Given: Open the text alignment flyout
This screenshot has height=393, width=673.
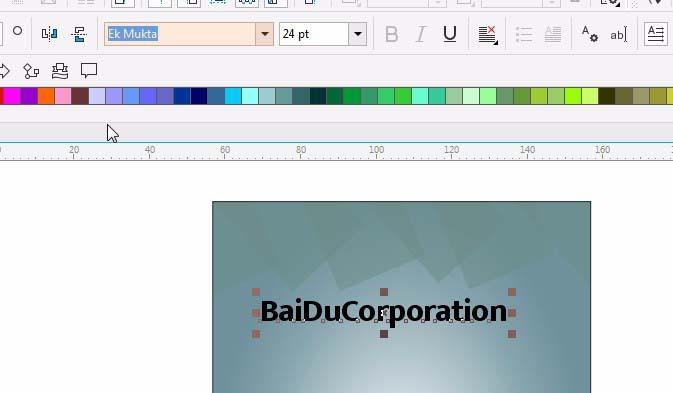Looking at the screenshot, I should (x=488, y=35).
